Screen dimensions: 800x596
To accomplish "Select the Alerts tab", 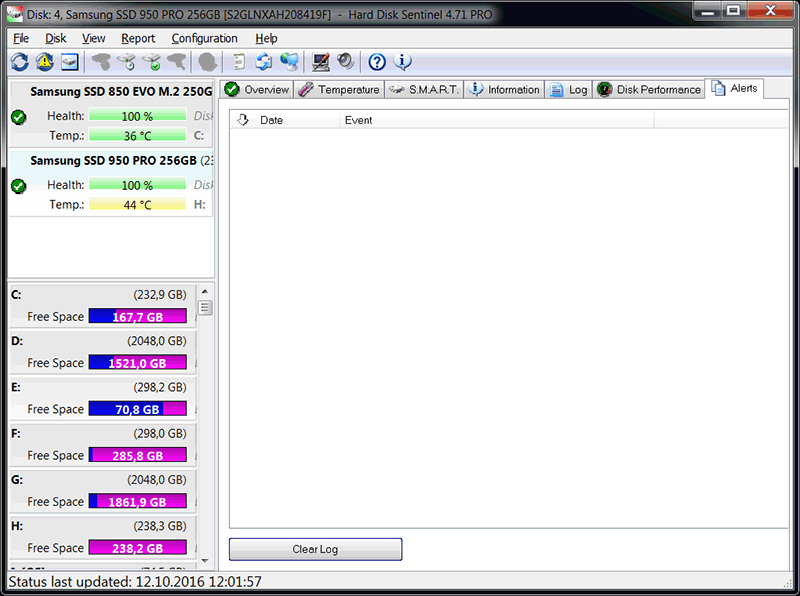I will [734, 88].
